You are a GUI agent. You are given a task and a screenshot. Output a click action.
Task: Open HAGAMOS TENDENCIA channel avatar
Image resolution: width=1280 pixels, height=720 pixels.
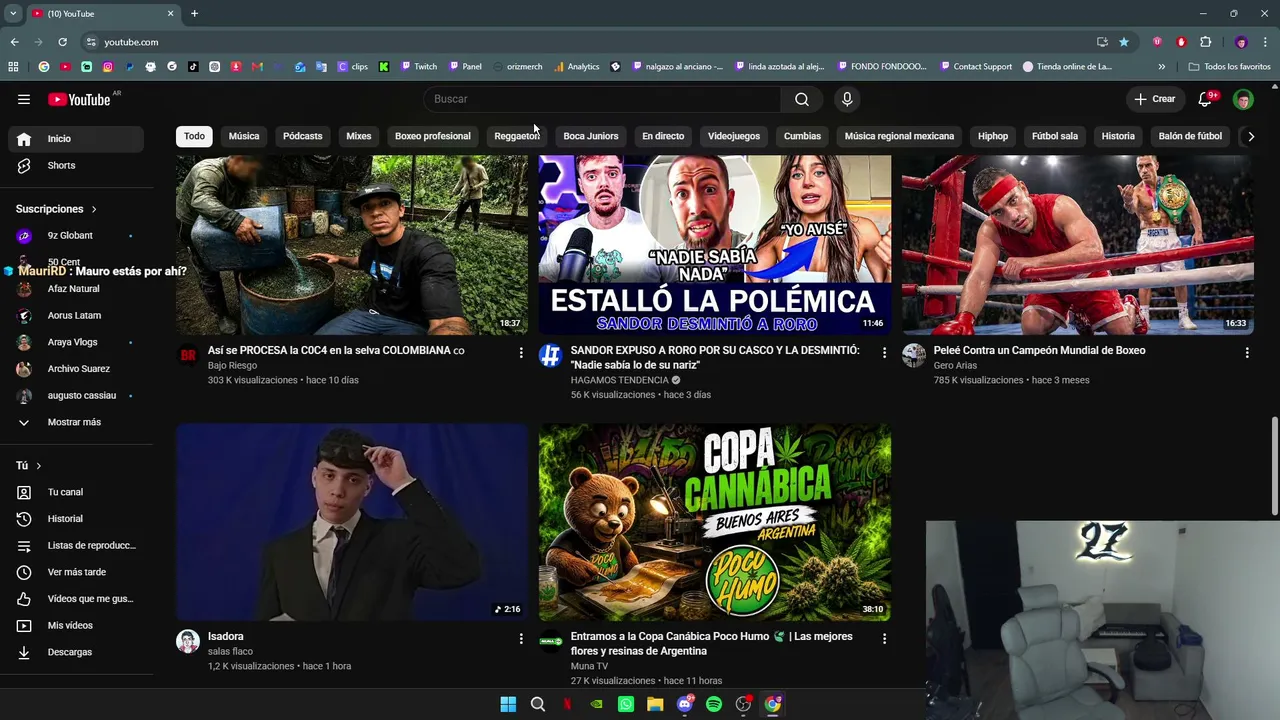(x=551, y=355)
